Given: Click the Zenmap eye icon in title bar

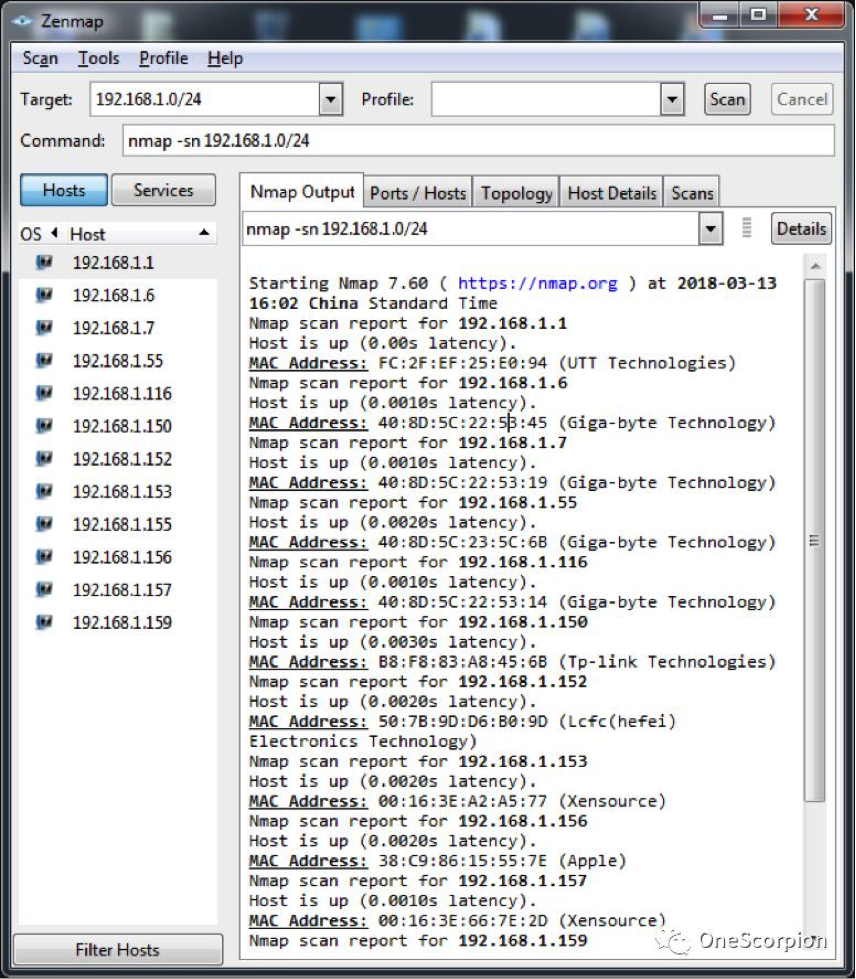Looking at the screenshot, I should [22, 21].
